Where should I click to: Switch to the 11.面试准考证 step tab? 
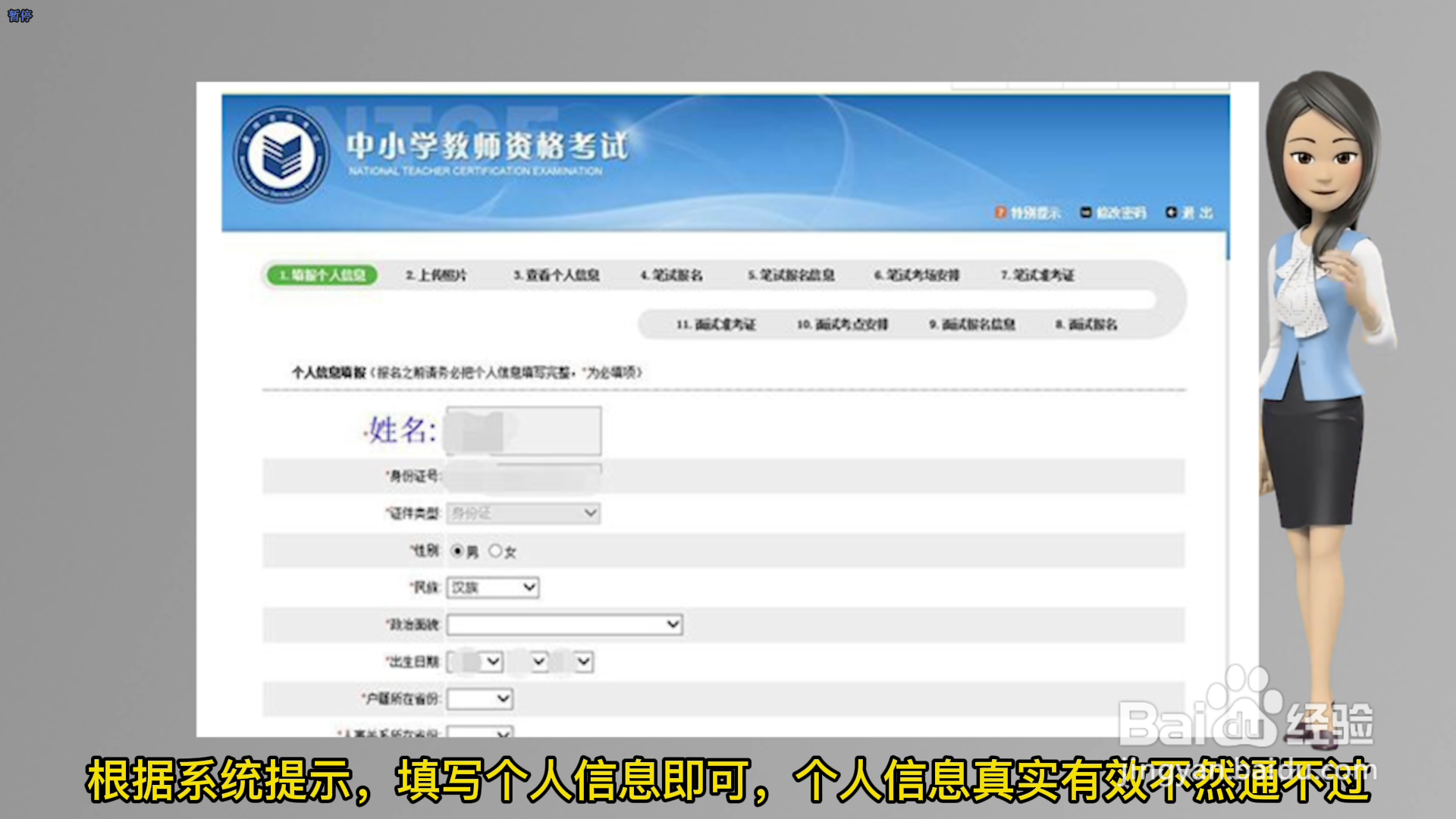[716, 325]
